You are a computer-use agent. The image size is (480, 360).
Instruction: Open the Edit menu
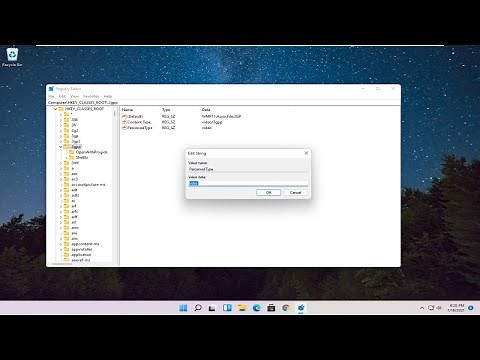pyautogui.click(x=62, y=96)
